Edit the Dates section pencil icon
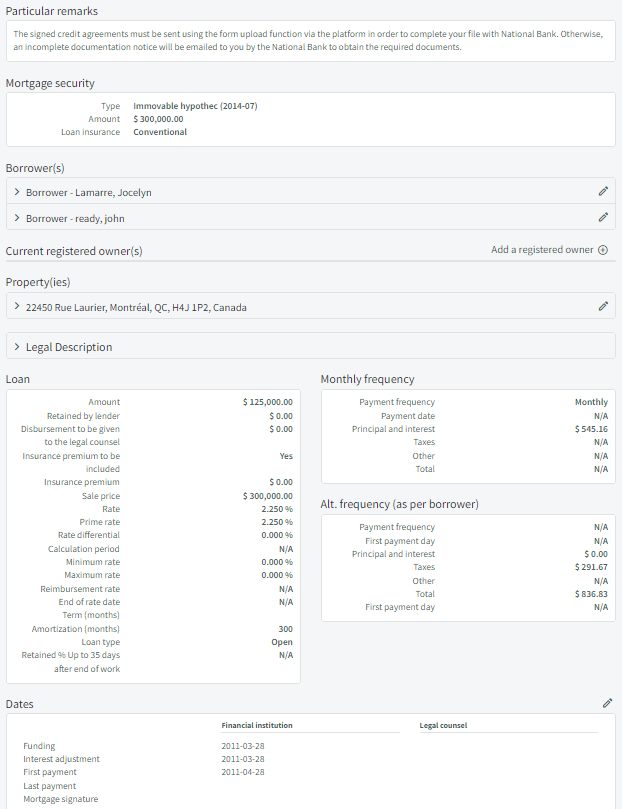 pos(608,703)
